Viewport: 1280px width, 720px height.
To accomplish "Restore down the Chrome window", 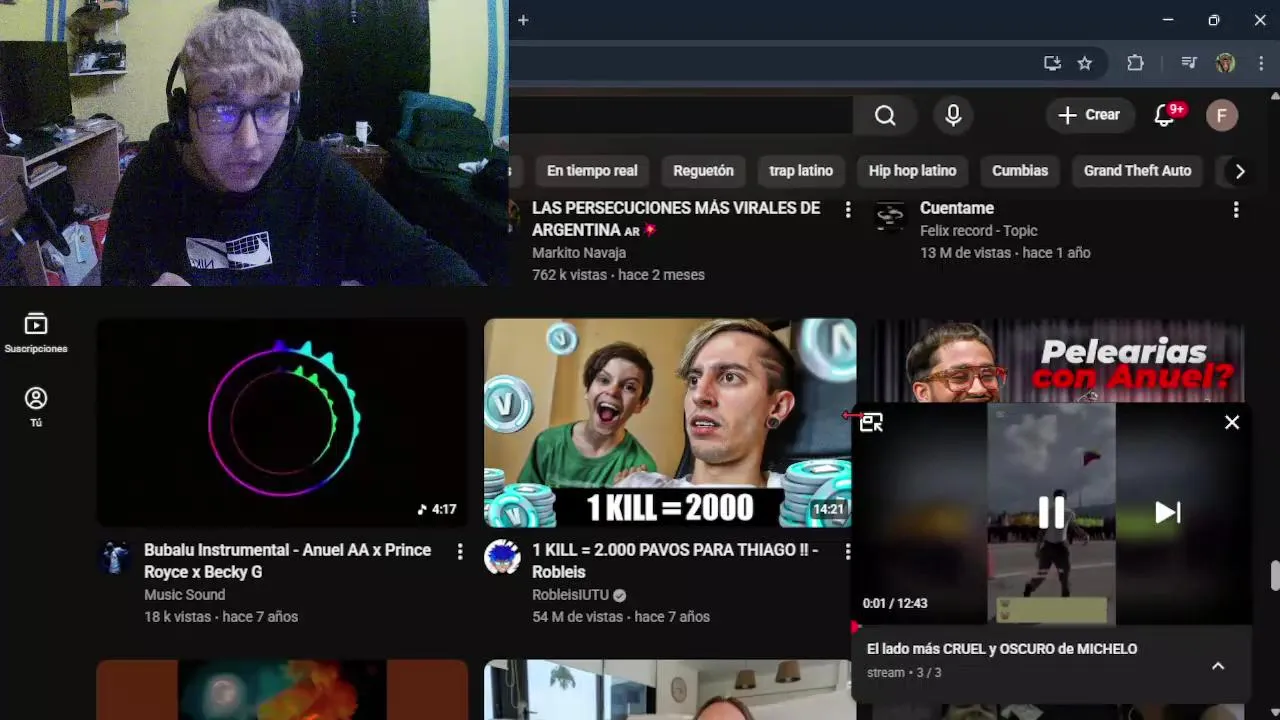I will point(1213,20).
